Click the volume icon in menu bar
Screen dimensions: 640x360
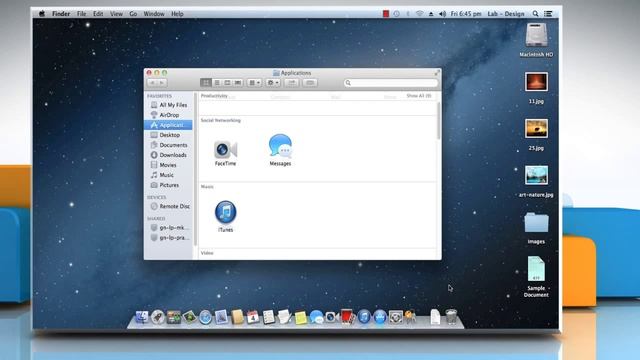point(442,13)
